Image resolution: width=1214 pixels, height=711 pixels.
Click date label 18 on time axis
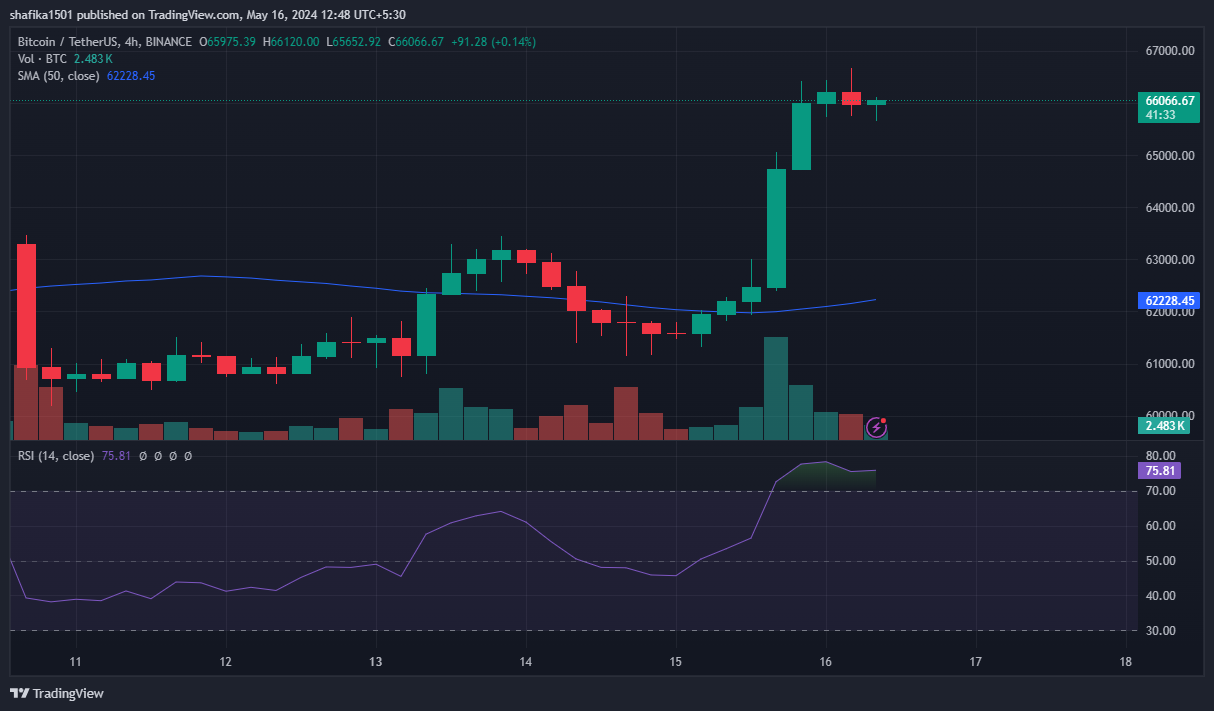pyautogui.click(x=1126, y=662)
